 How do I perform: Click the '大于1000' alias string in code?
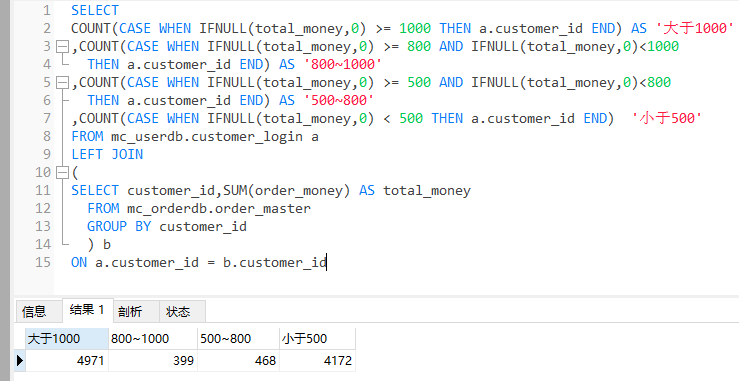tap(695, 28)
